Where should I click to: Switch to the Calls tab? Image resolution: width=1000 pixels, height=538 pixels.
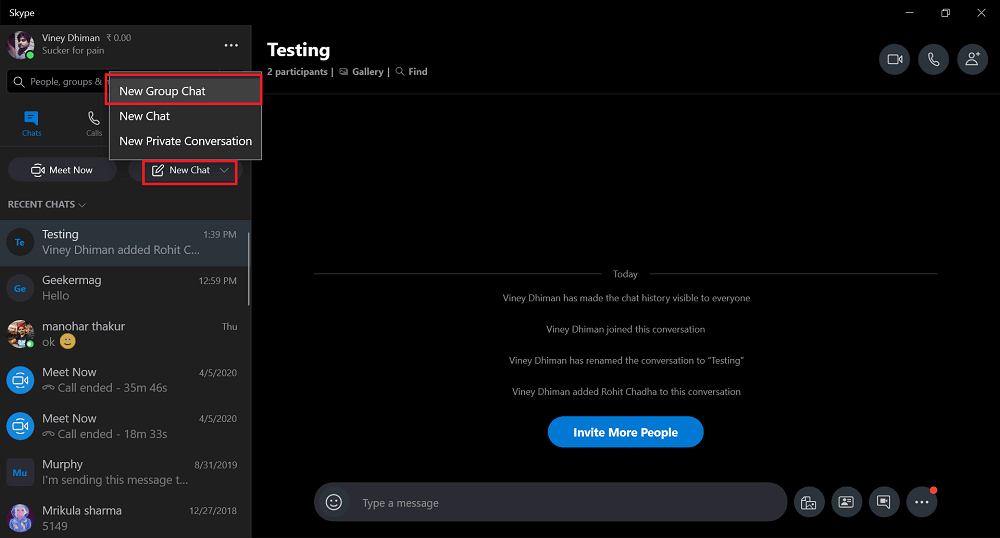click(94, 124)
